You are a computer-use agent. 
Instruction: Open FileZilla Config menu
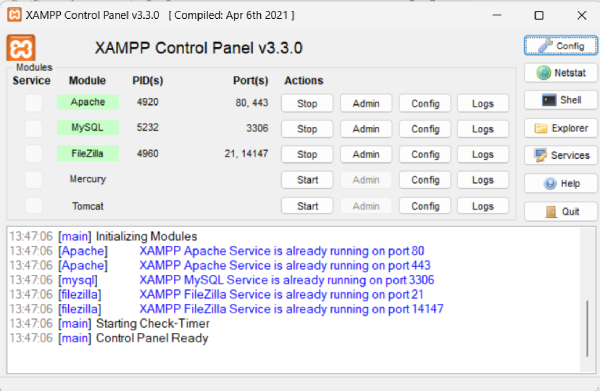(x=425, y=154)
